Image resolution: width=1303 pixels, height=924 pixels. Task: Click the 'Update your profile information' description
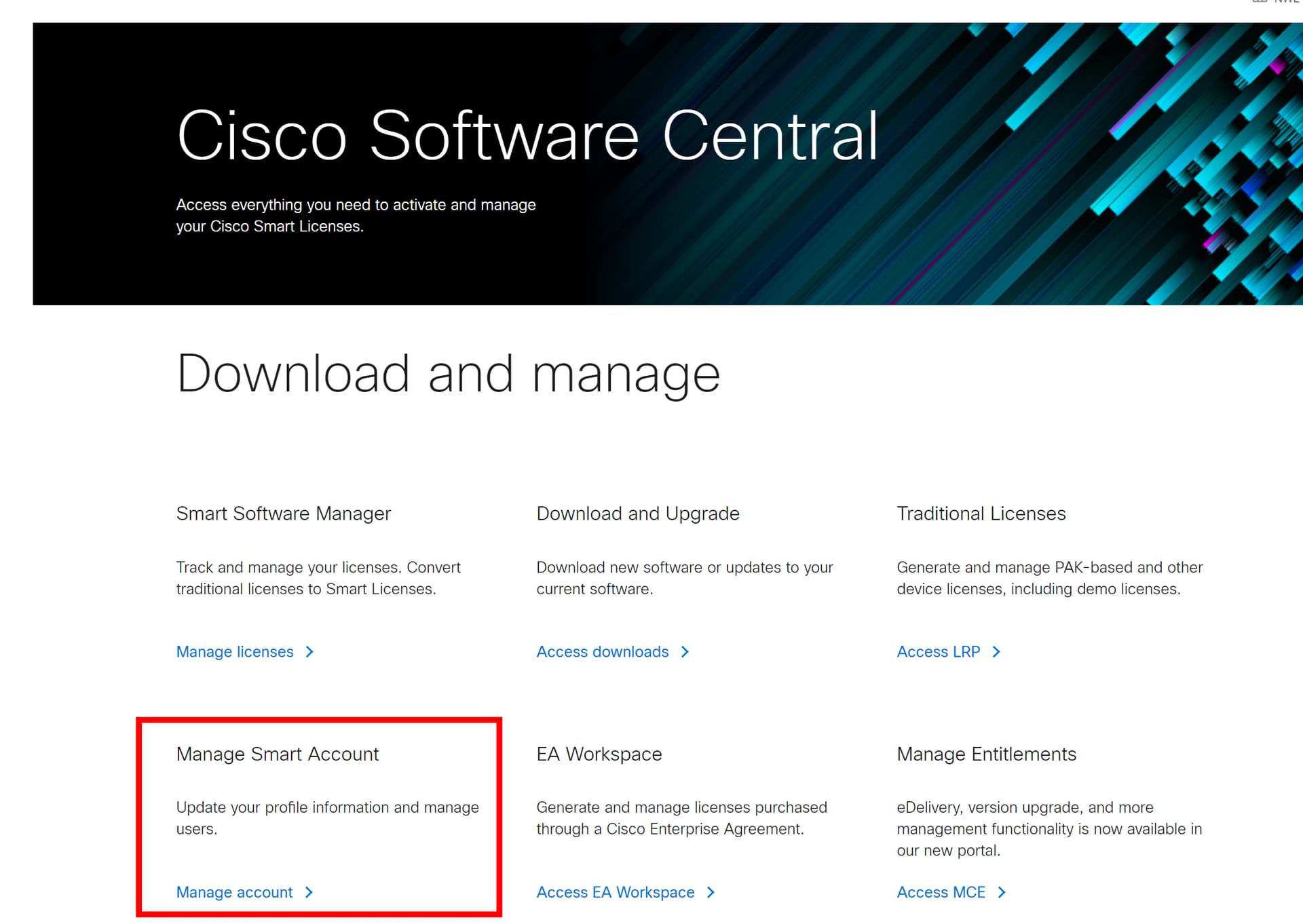(328, 818)
